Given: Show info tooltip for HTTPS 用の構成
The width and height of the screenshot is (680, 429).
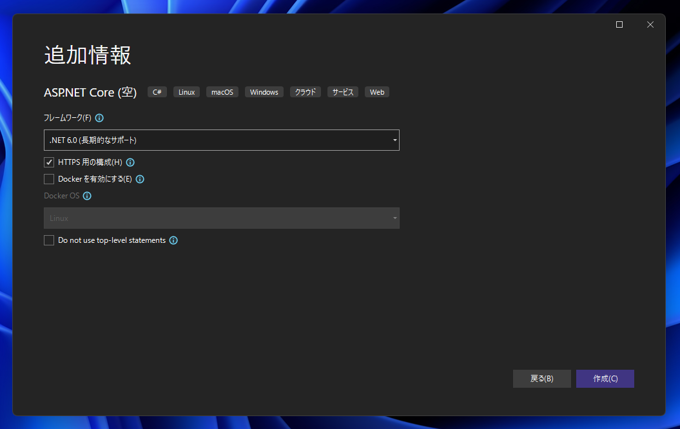Looking at the screenshot, I should (130, 162).
